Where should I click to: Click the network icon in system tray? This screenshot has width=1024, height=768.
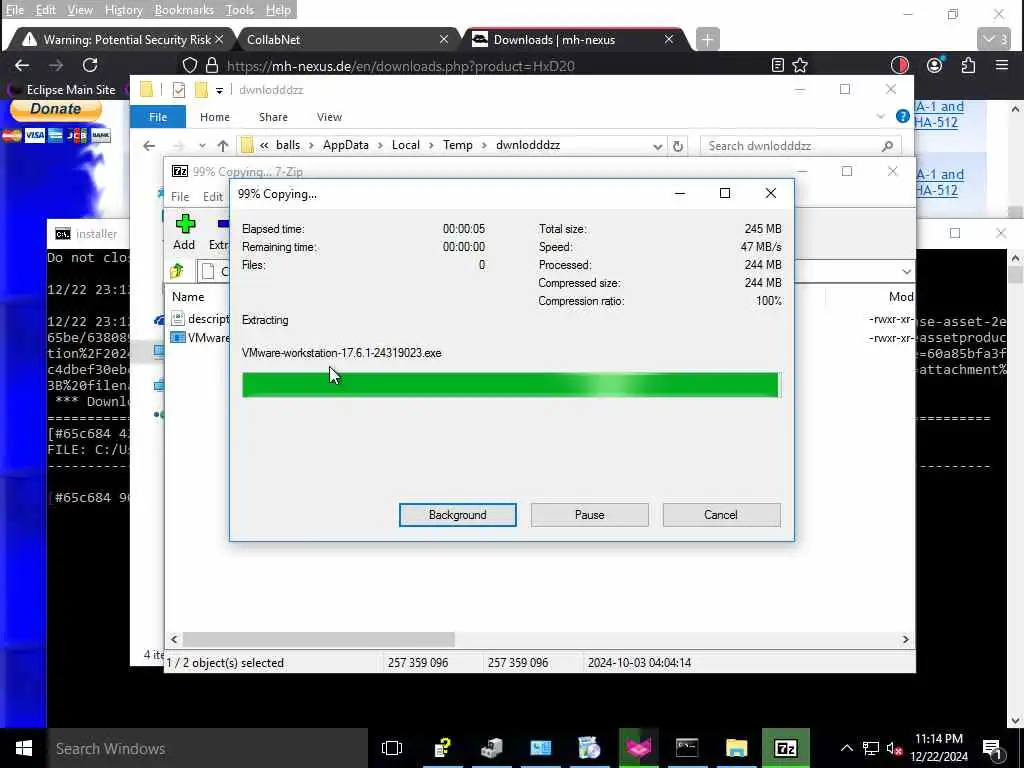(871, 749)
